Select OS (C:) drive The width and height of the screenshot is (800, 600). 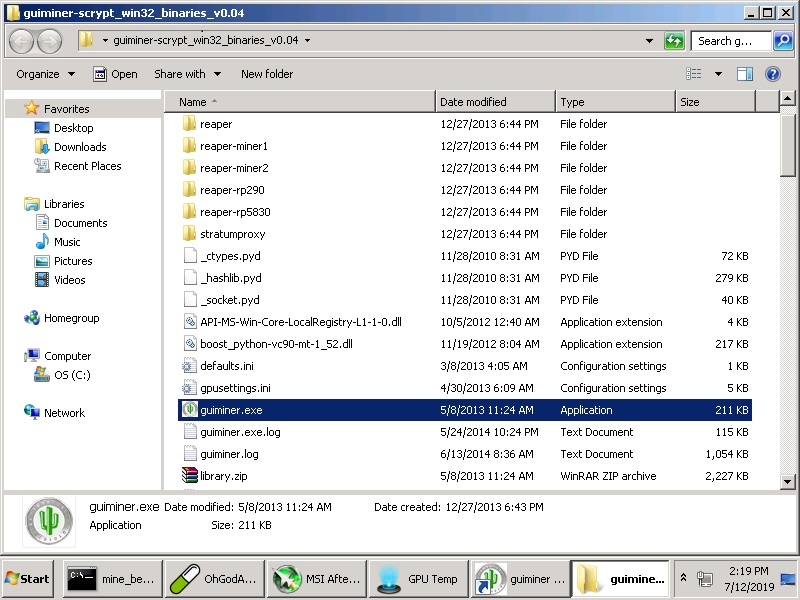[72, 375]
